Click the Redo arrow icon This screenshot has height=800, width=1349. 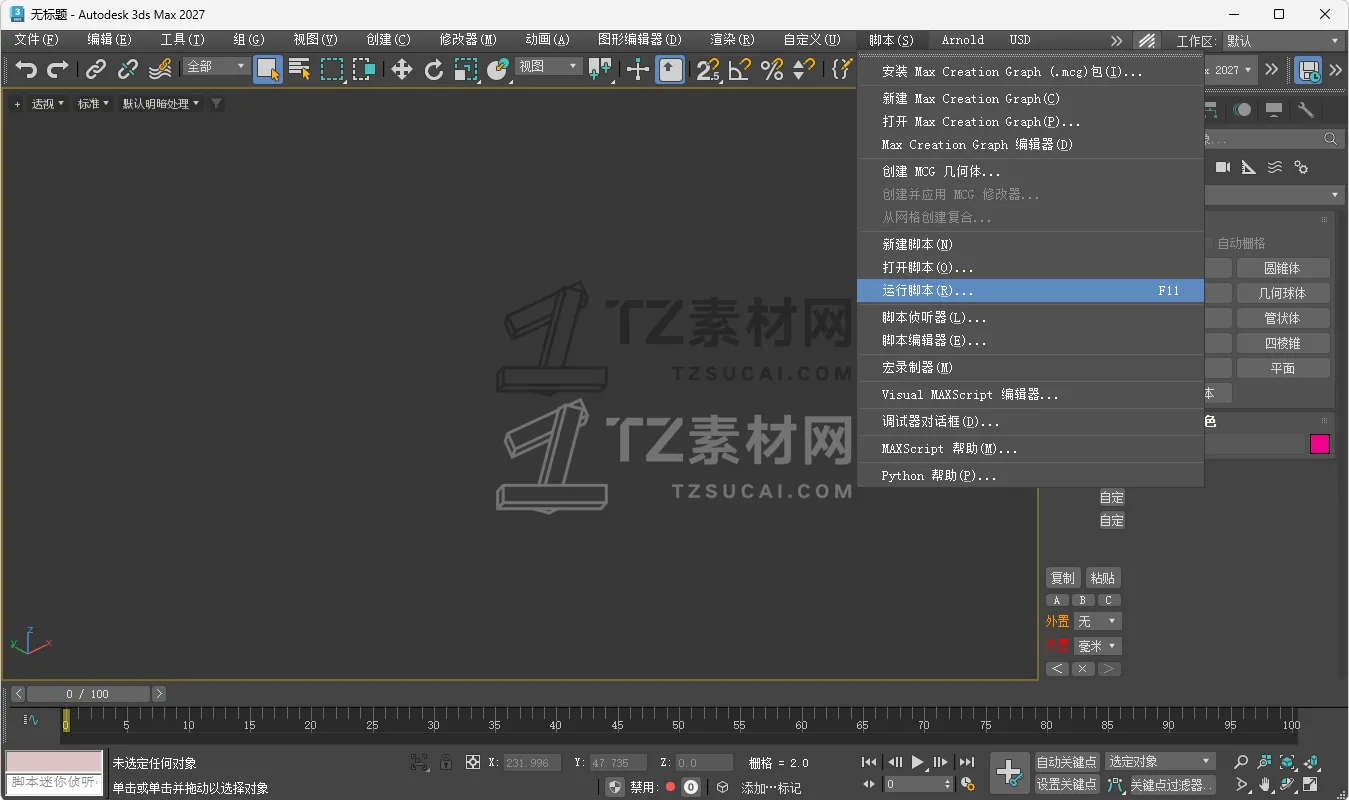click(x=58, y=69)
